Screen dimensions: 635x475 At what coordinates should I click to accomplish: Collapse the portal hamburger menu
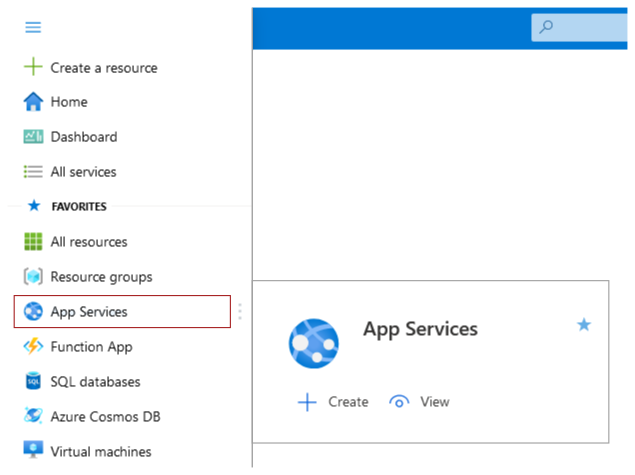(x=33, y=27)
